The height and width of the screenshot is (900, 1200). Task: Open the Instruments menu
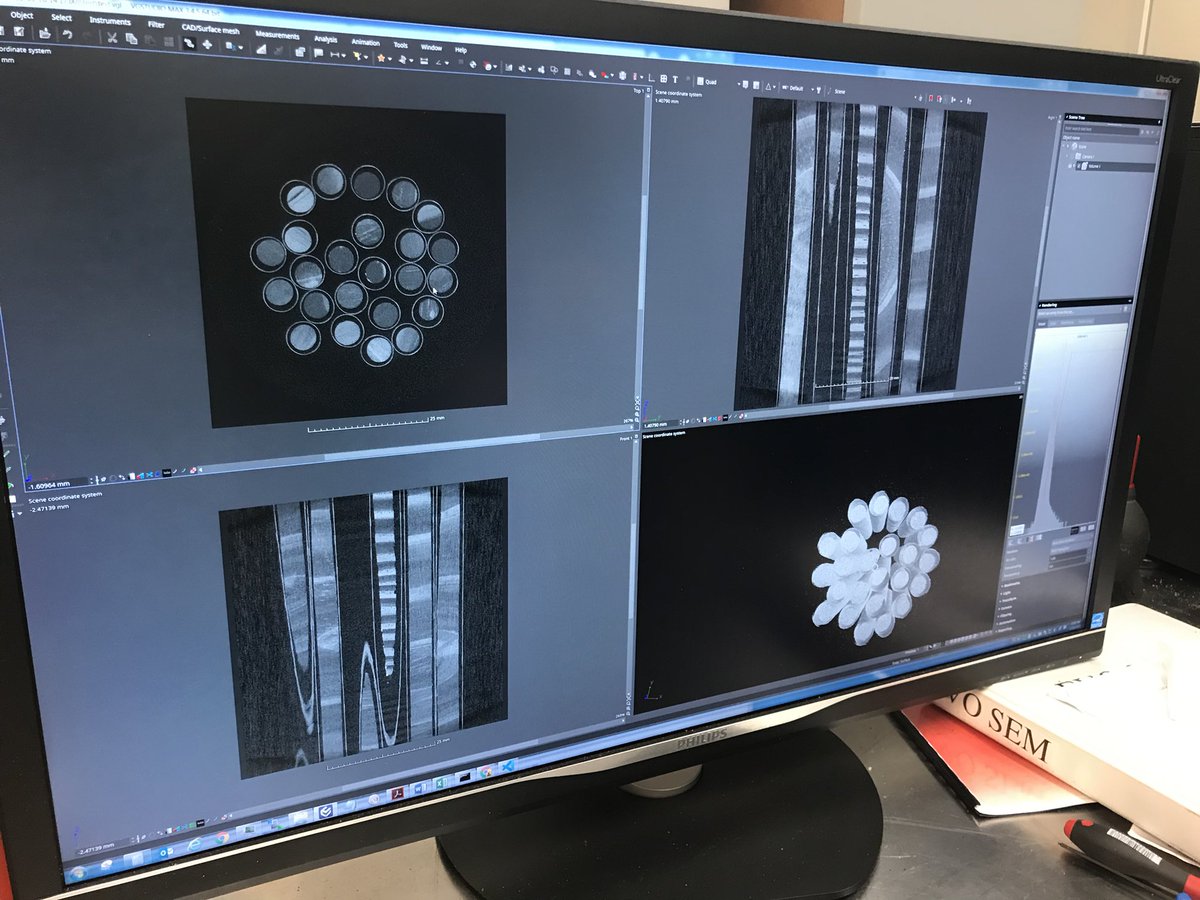click(x=110, y=21)
